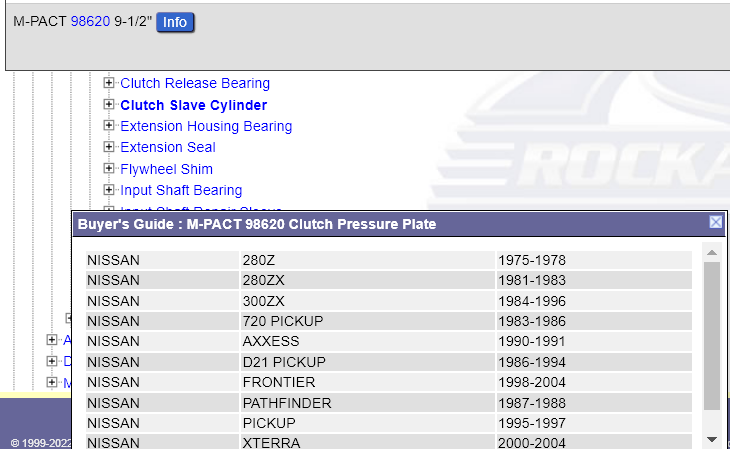This screenshot has height=449, width=730.
Task: Open the Extension Housing Bearing category
Action: click(206, 126)
